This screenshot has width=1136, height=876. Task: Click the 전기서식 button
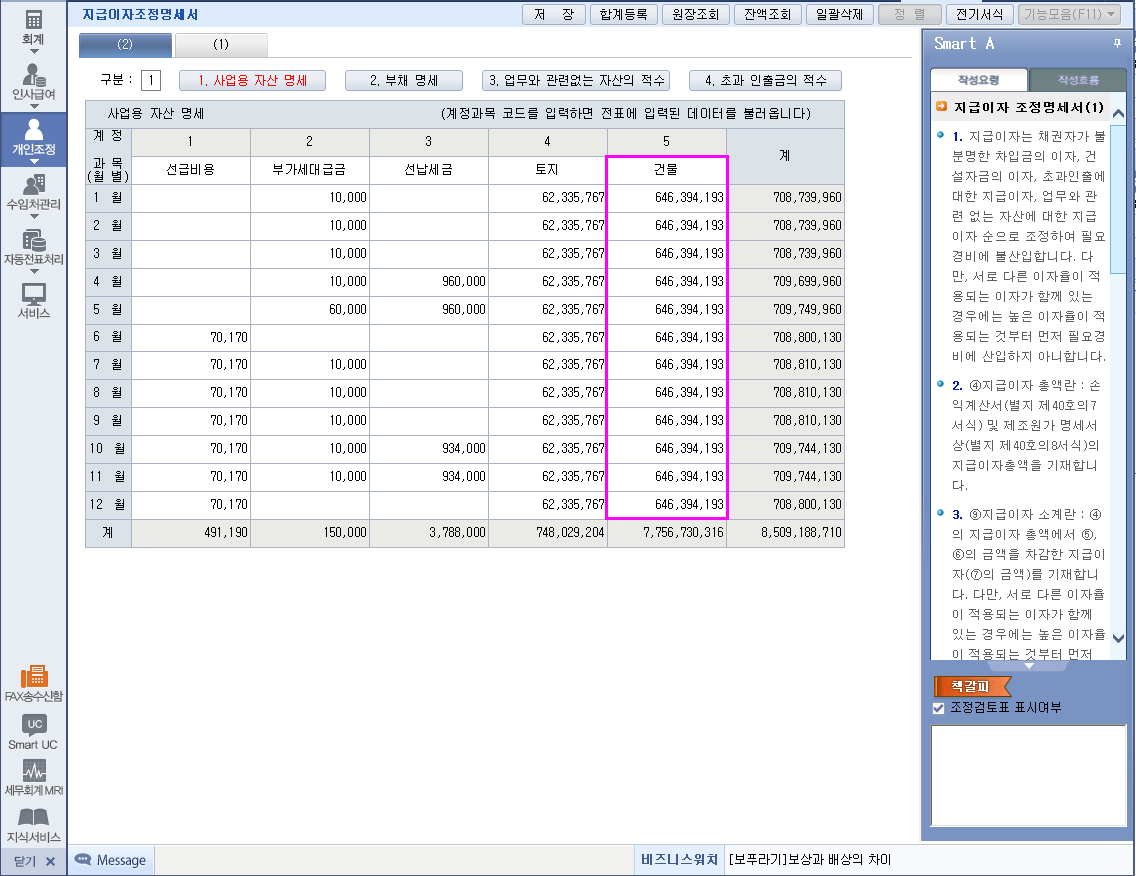pyautogui.click(x=980, y=14)
